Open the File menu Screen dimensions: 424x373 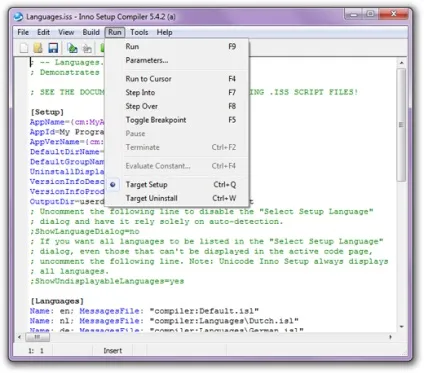point(23,32)
